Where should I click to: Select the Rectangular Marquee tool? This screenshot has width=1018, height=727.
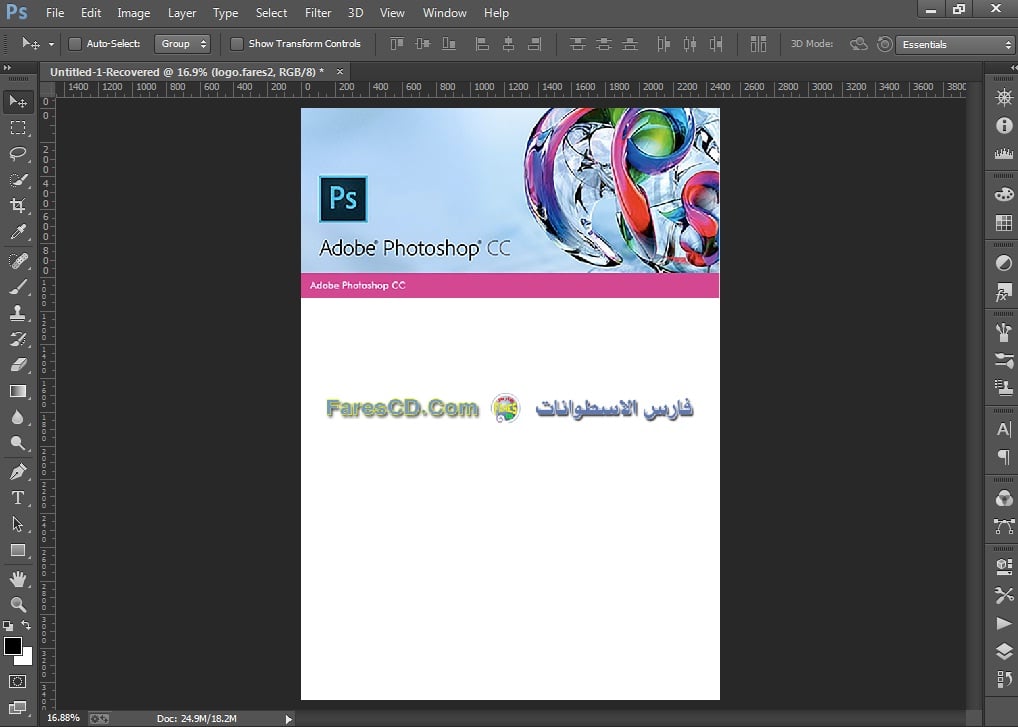(18, 128)
